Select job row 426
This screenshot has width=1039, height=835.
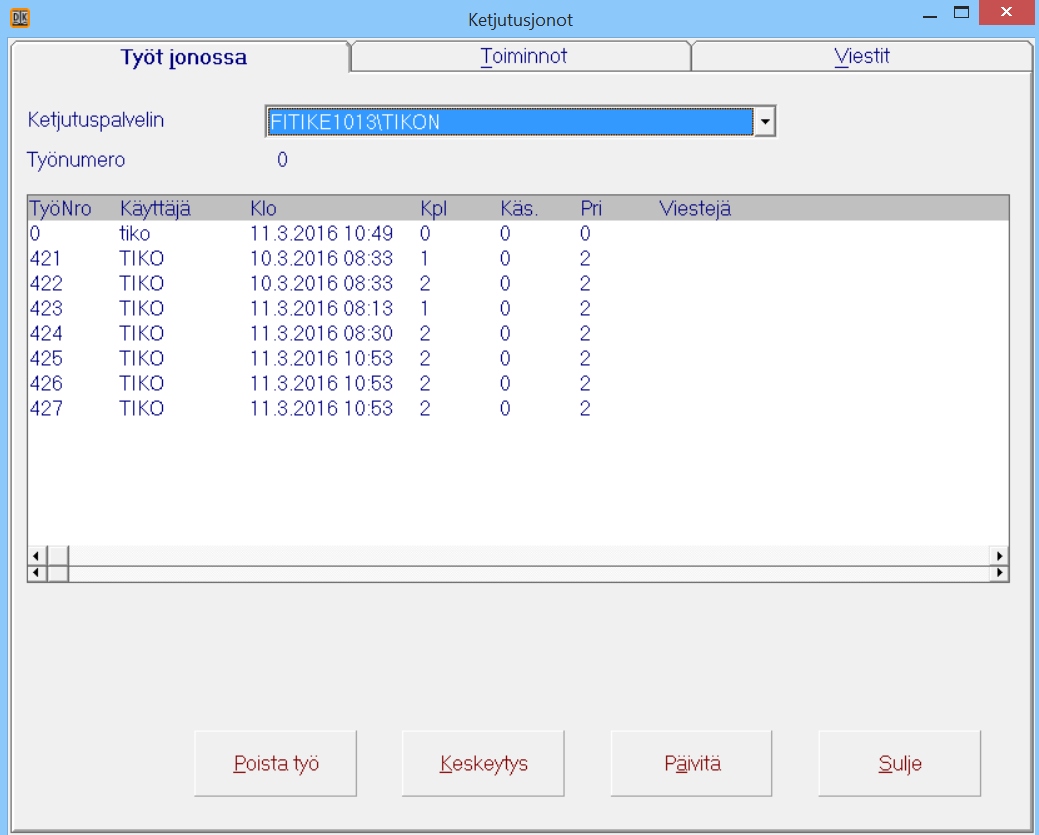[518, 384]
